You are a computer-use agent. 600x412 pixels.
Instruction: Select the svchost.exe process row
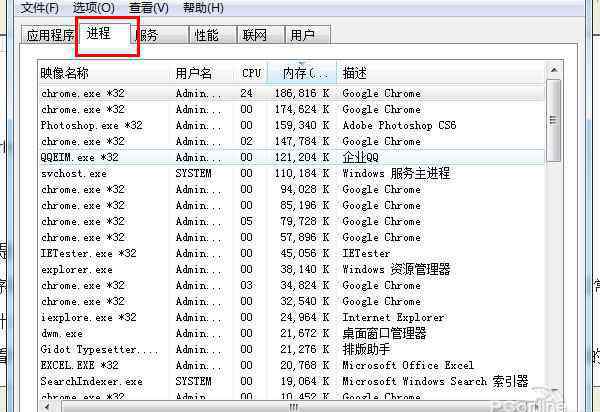coord(292,173)
